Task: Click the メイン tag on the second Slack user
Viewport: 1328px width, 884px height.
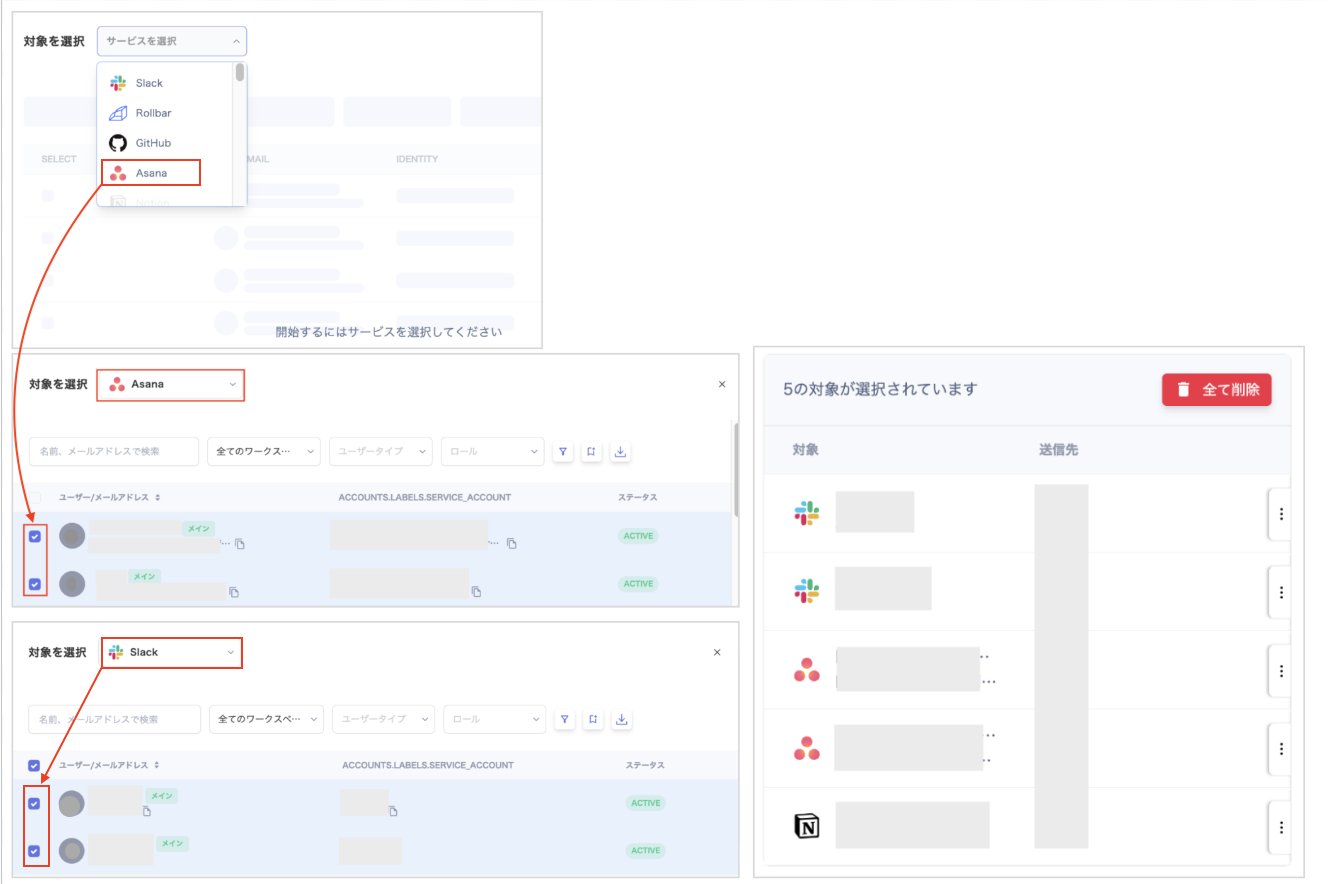Action: (173, 844)
